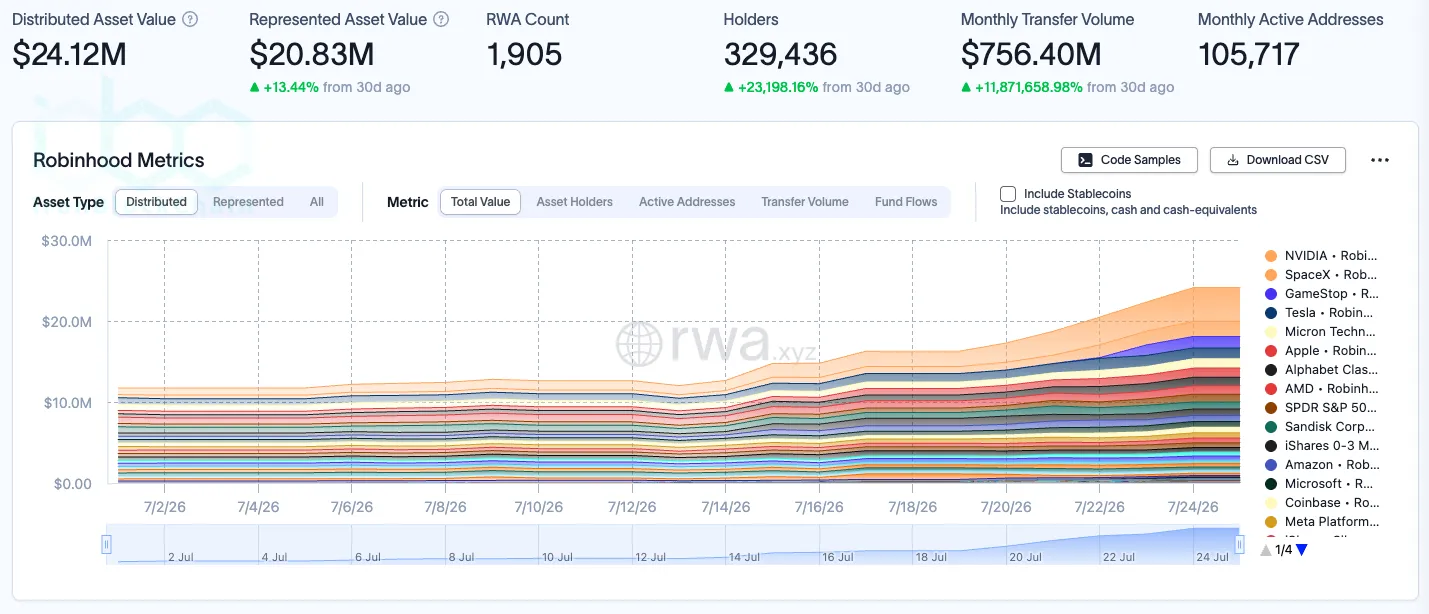Toggle GameStop series in legend

pyautogui.click(x=1321, y=294)
